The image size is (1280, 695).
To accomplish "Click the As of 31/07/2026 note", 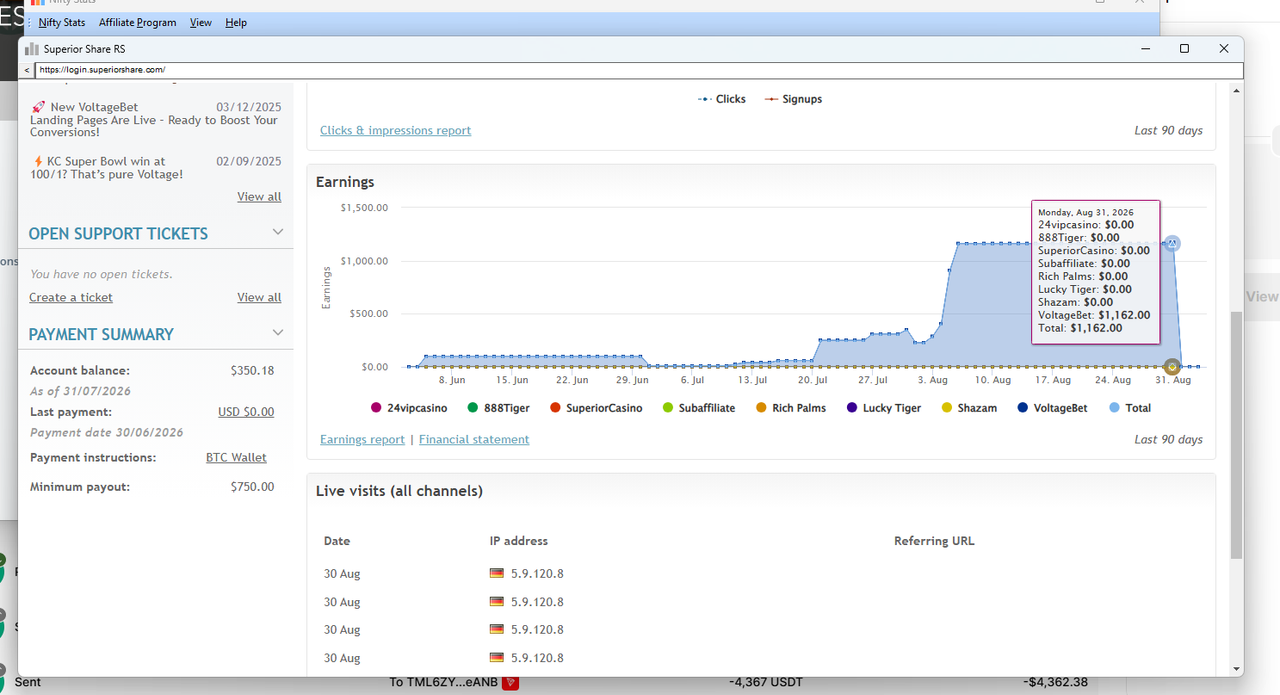I will [x=80, y=391].
